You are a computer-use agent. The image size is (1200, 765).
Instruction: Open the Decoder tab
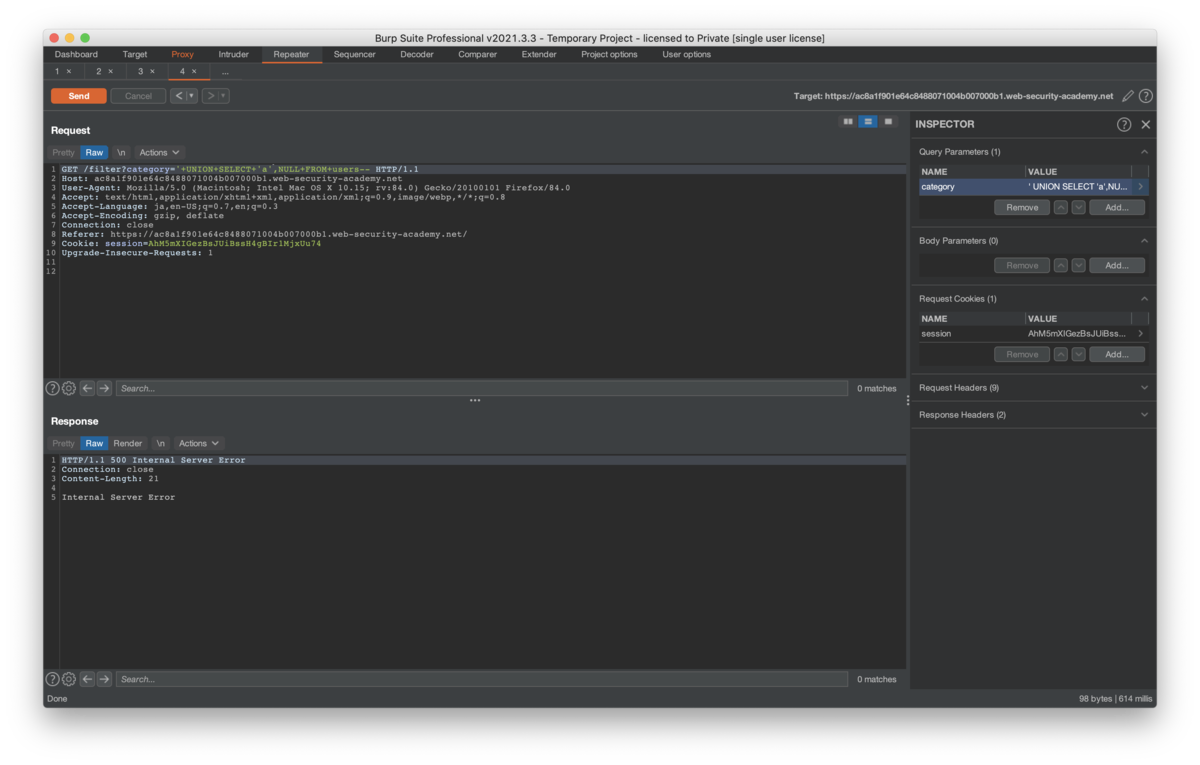[417, 54]
